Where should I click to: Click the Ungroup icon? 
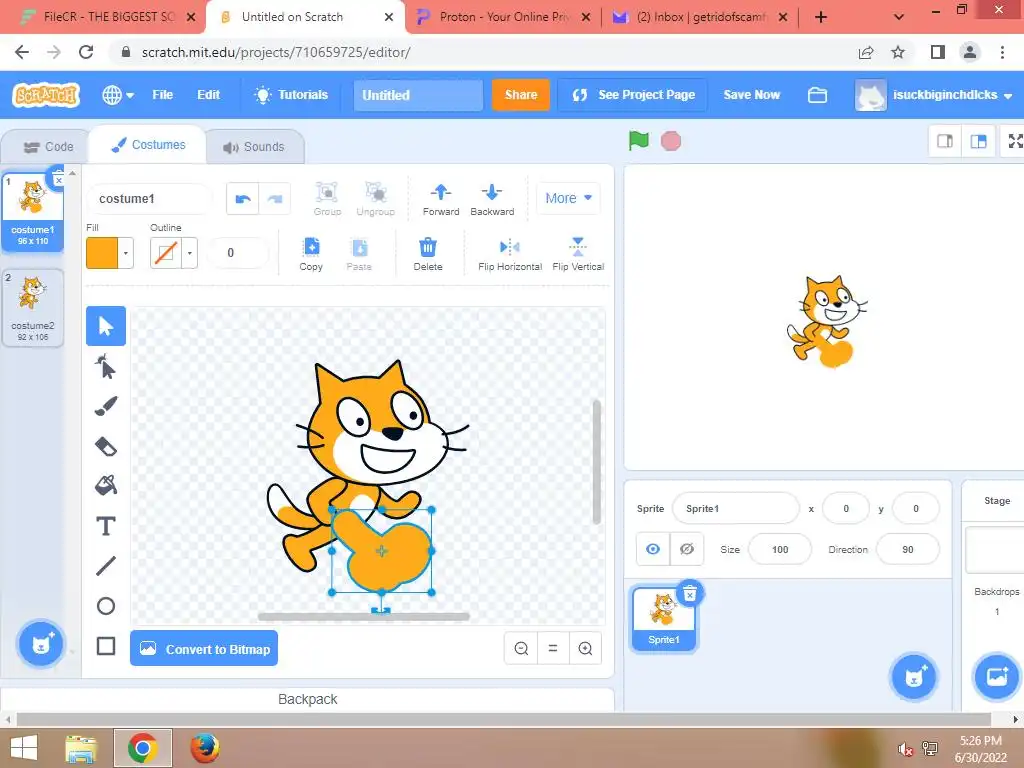(x=376, y=199)
